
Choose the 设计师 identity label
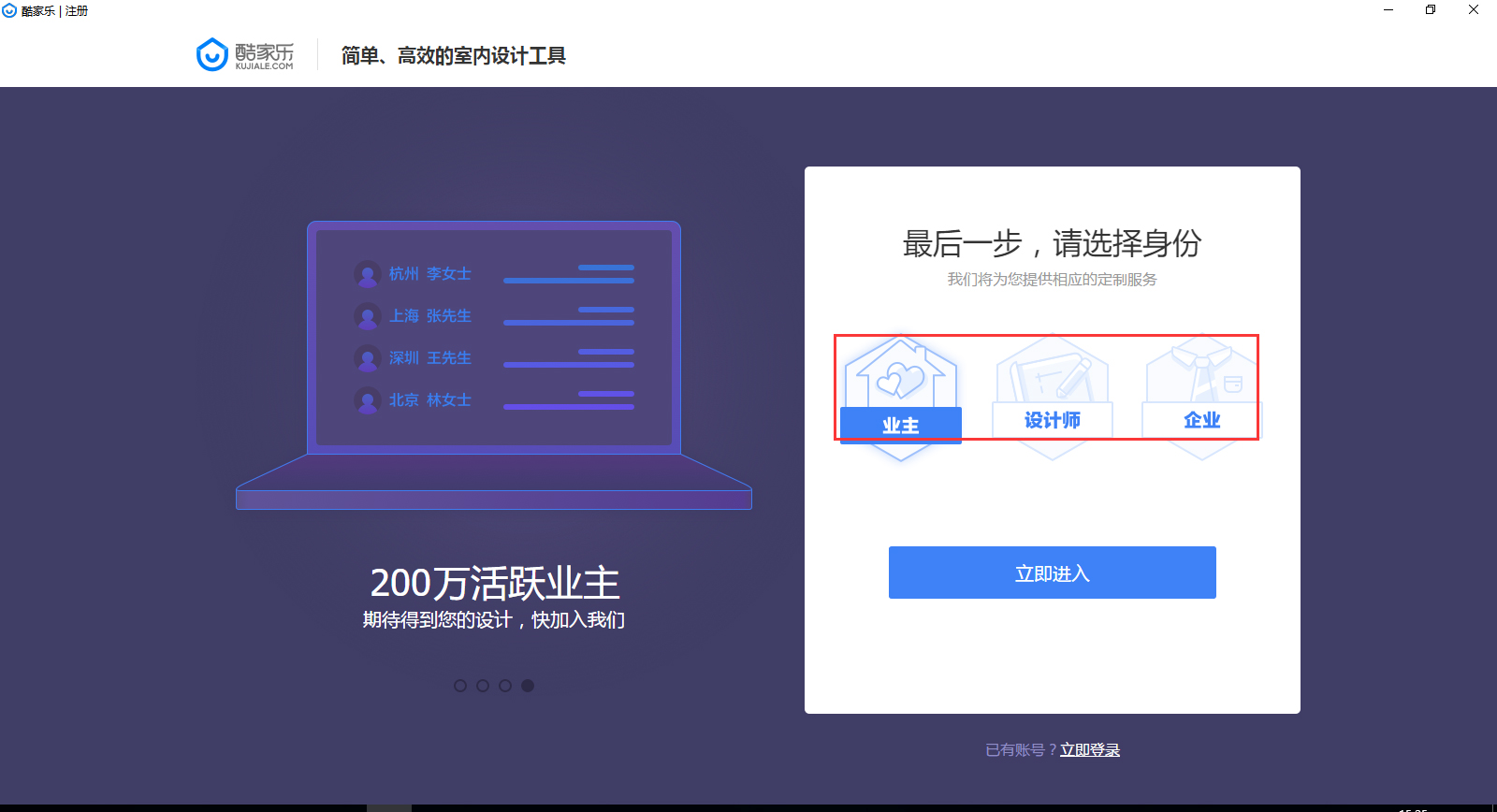(1052, 420)
